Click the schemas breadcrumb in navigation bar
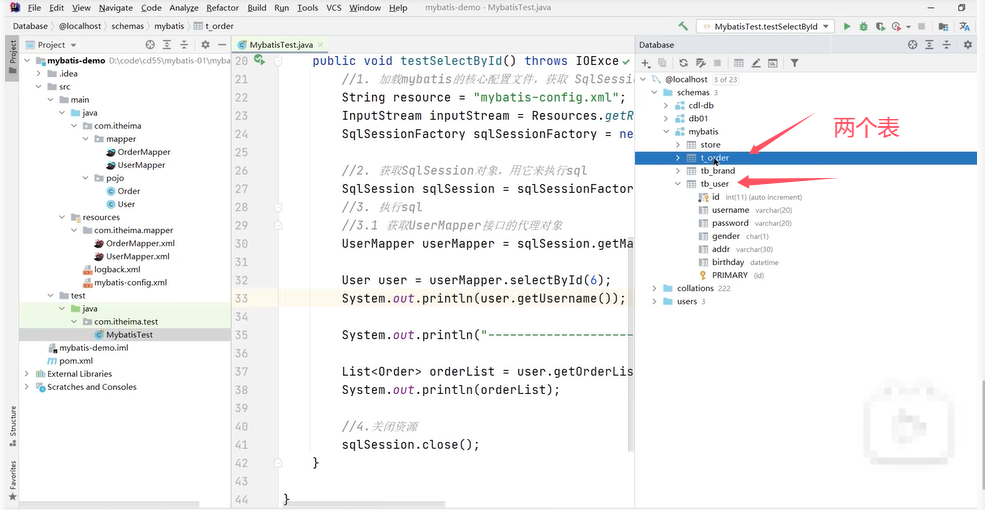 click(x=128, y=26)
